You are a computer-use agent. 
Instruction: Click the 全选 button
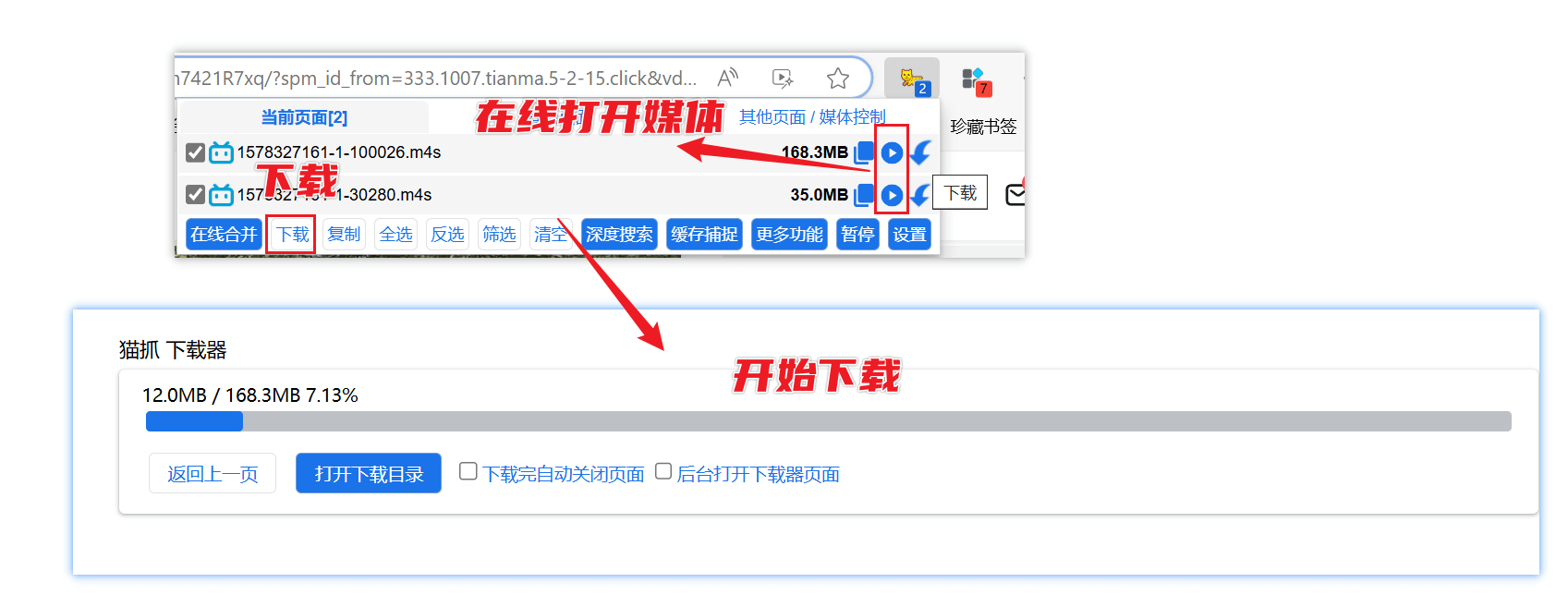[395, 235]
